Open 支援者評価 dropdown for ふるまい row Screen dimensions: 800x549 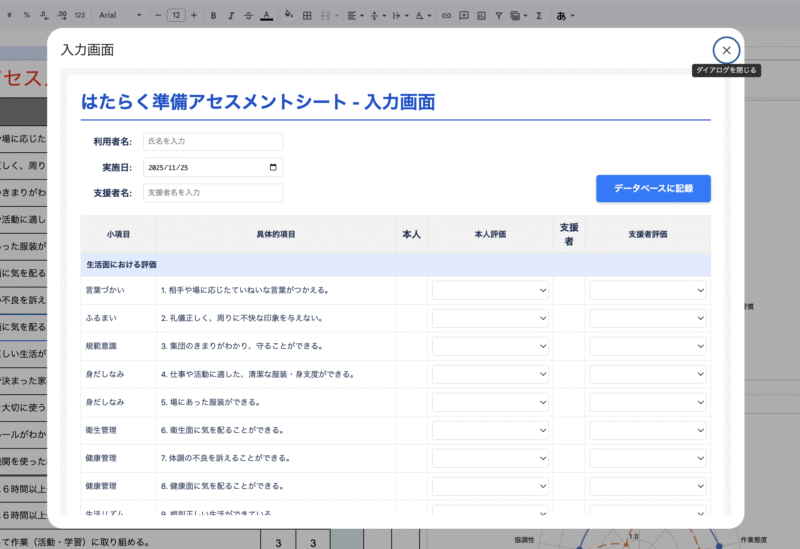[x=647, y=318]
